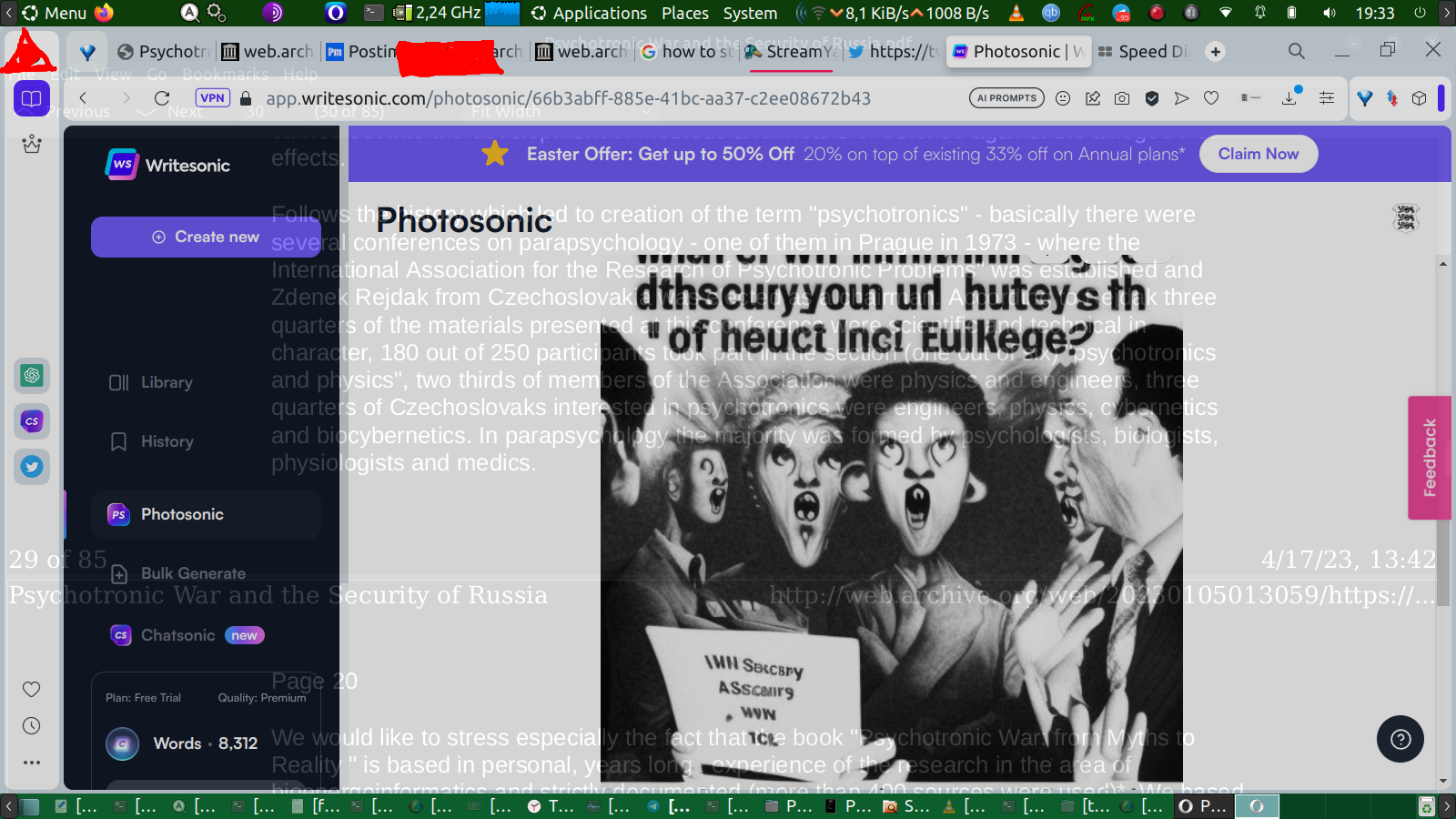Click the send paper-plane icon in address bar

point(1181,98)
